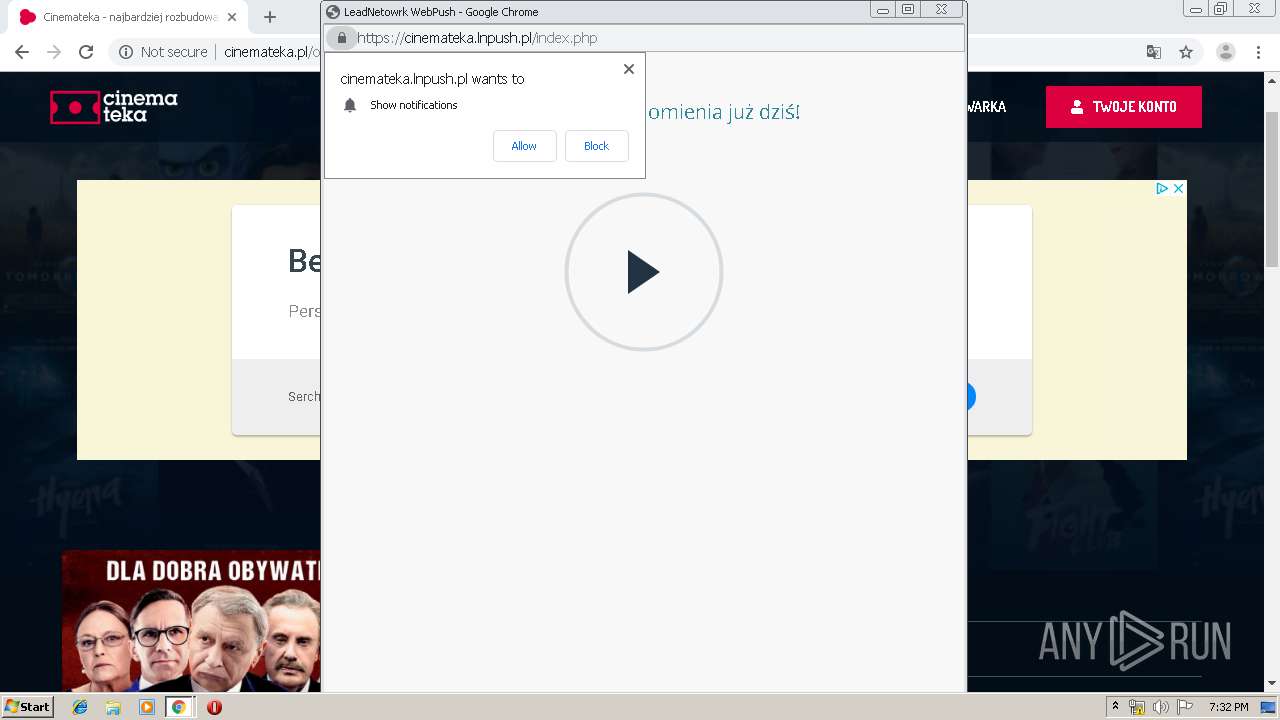Viewport: 1280px width, 720px height.
Task: Select the popup window URL field
Action: (x=645, y=38)
